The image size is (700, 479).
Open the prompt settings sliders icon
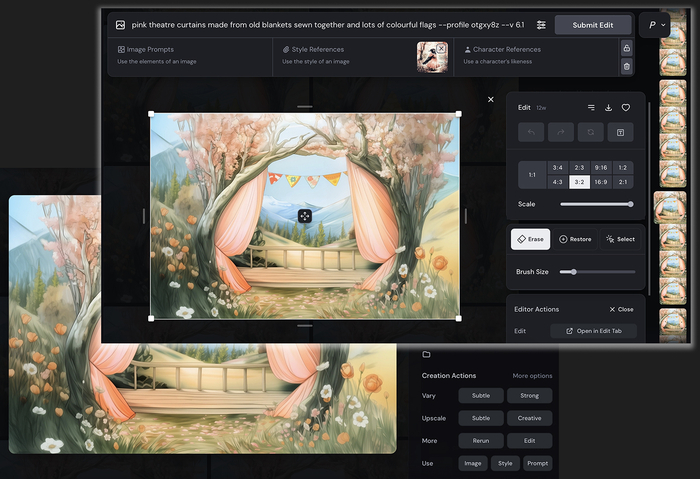pos(541,25)
